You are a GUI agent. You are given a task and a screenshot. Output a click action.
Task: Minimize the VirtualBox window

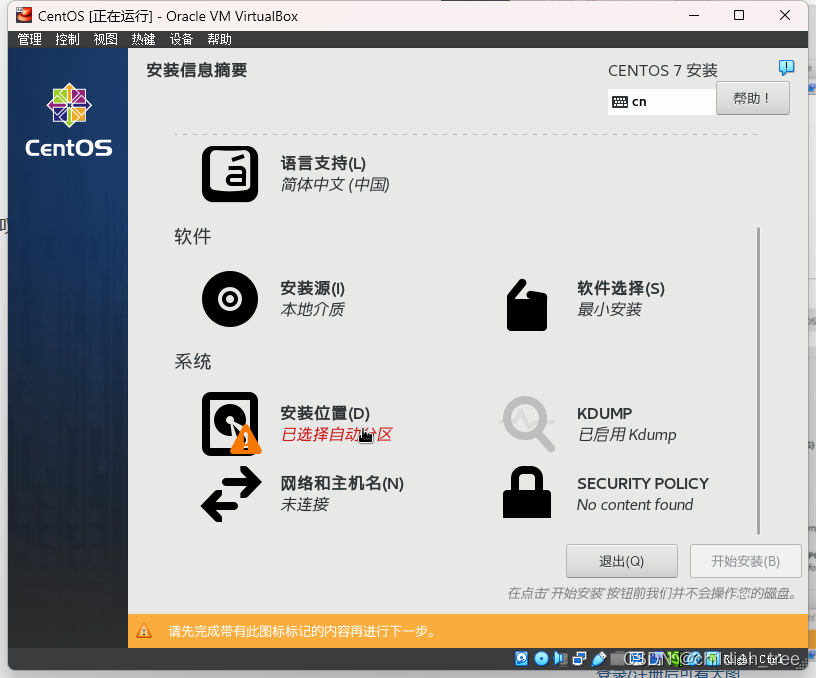(x=694, y=15)
